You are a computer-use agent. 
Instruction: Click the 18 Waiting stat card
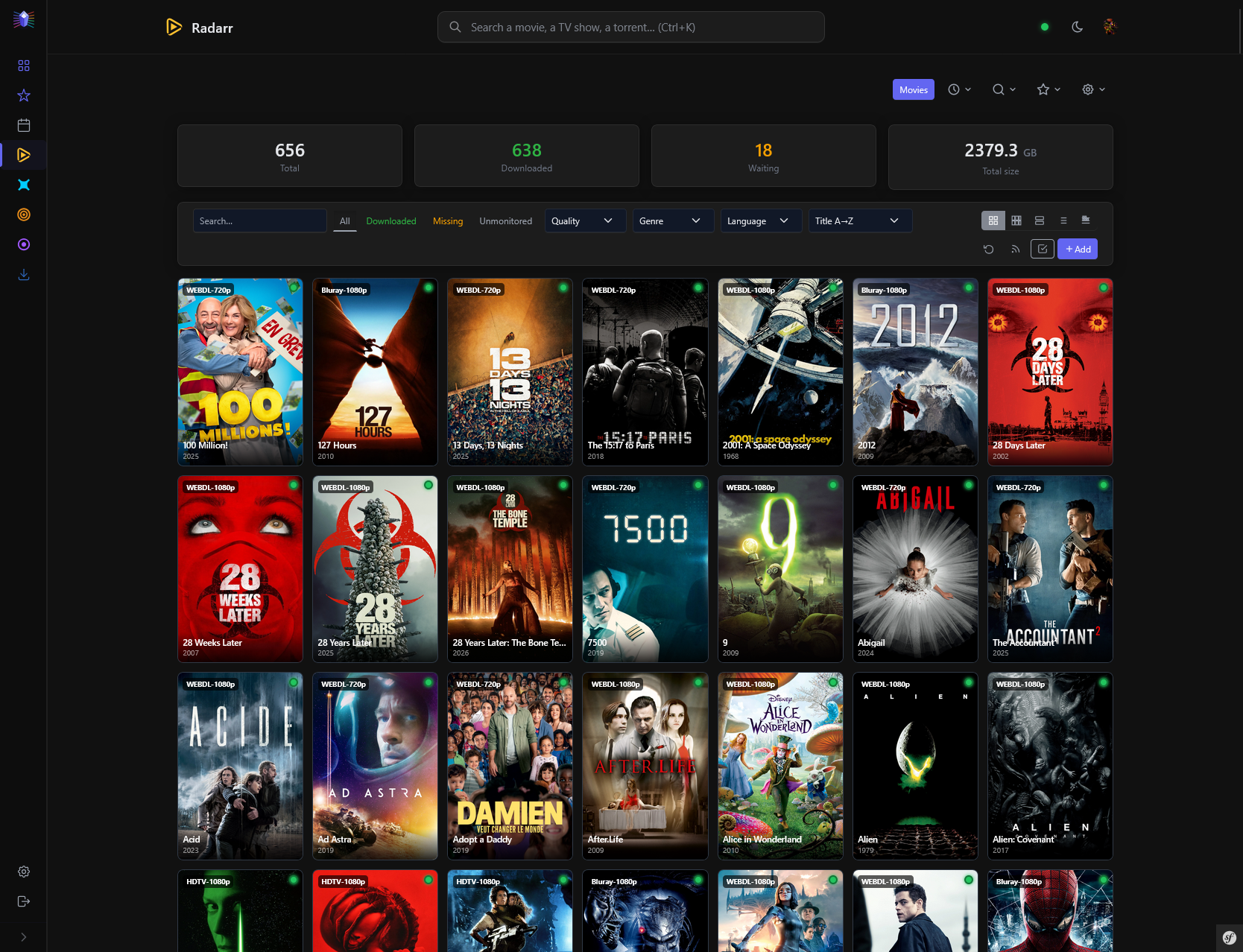pyautogui.click(x=764, y=156)
